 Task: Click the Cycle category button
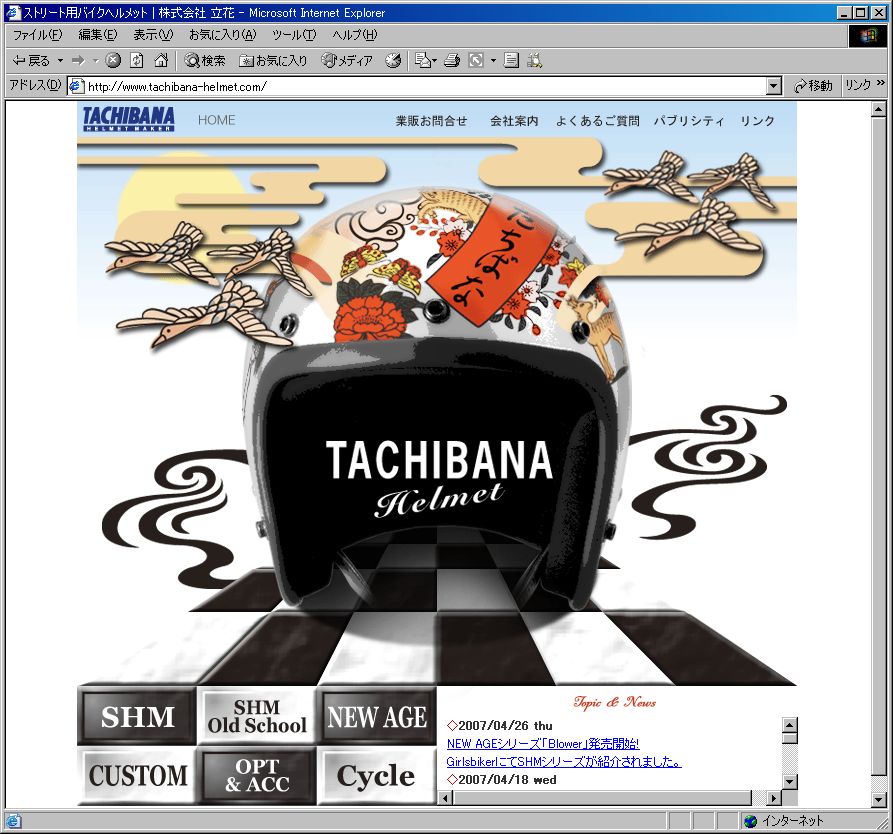pyautogui.click(x=376, y=775)
